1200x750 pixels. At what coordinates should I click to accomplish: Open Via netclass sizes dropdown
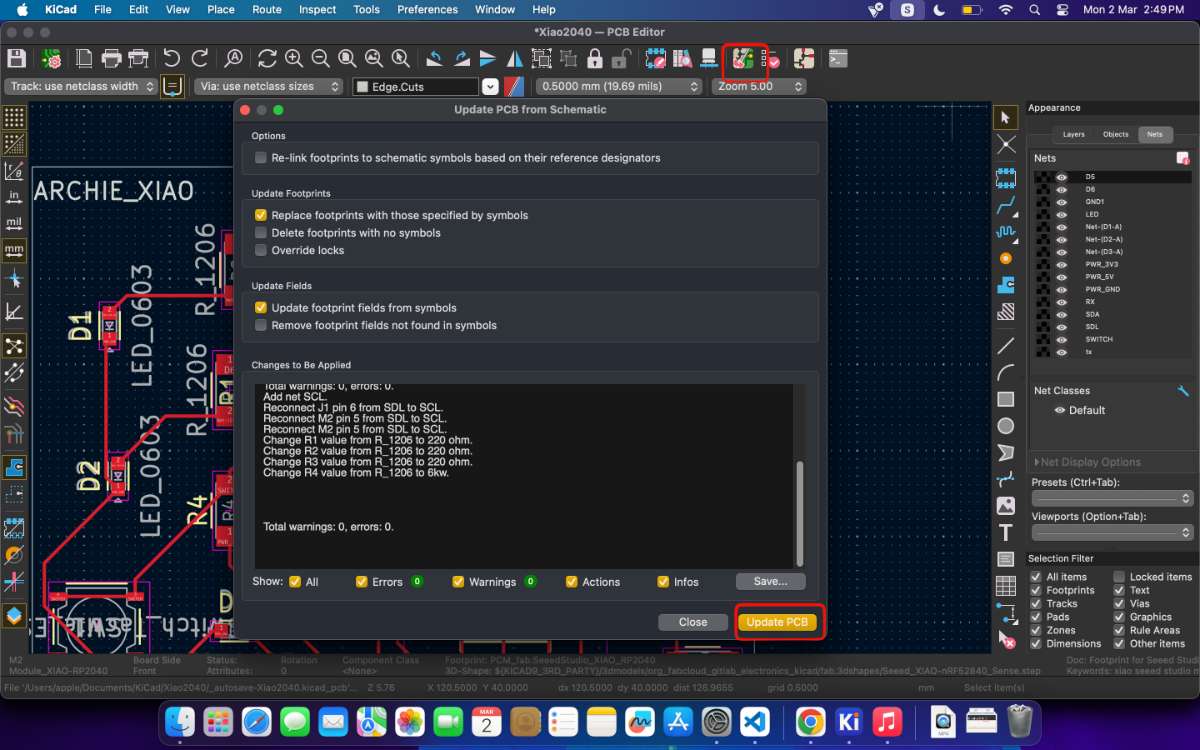coord(268,87)
